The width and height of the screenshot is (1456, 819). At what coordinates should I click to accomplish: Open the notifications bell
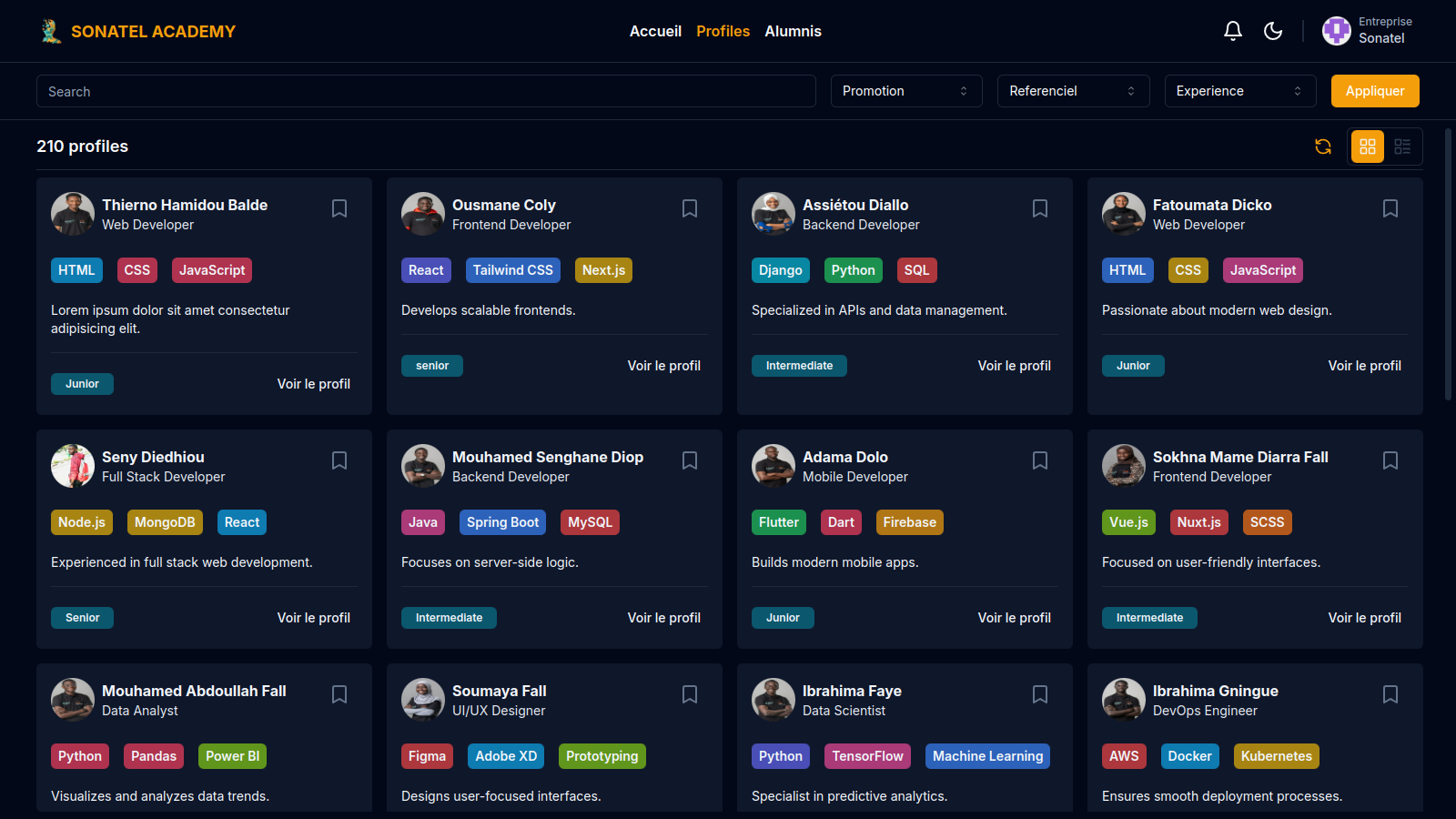[1233, 31]
